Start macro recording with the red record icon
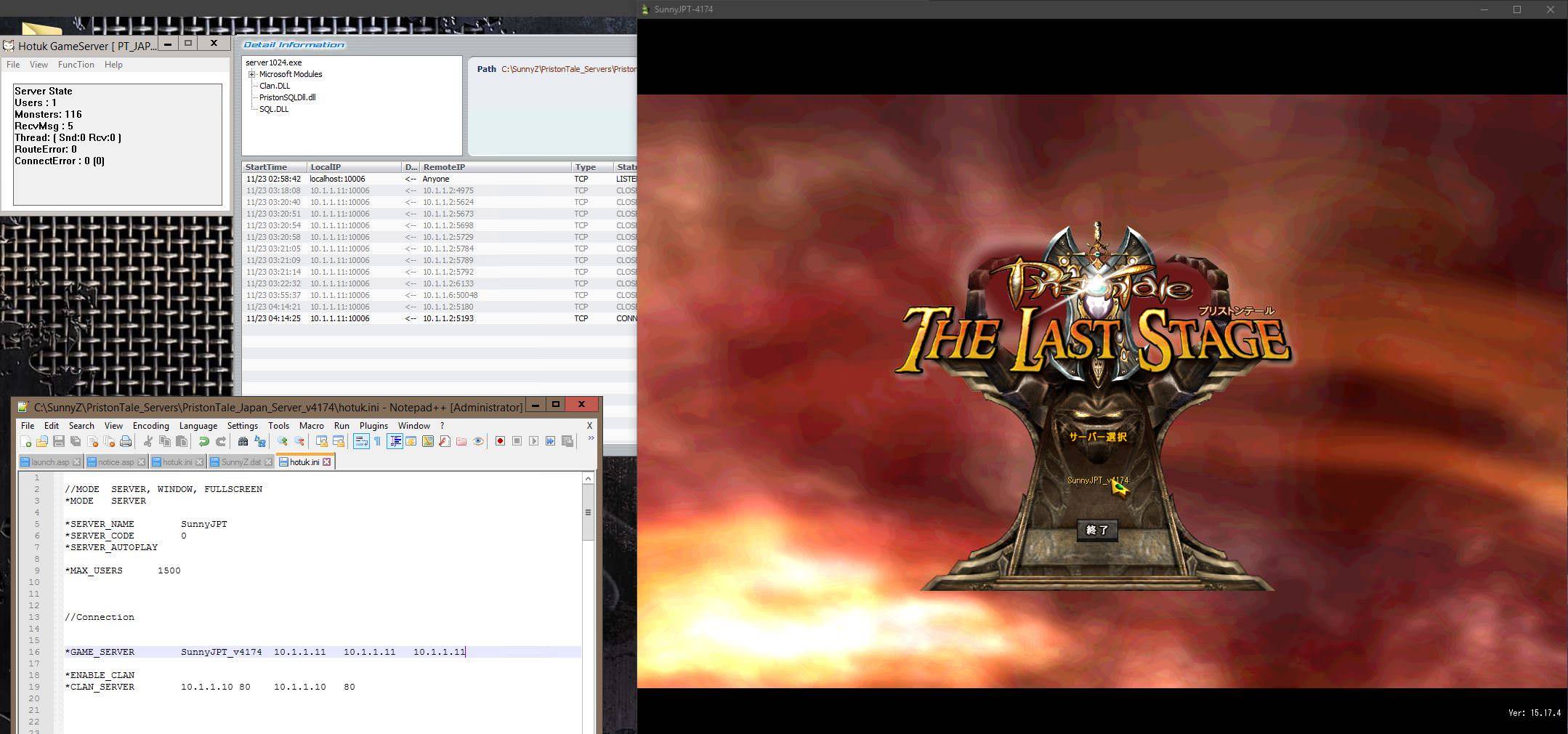 pyautogui.click(x=500, y=441)
